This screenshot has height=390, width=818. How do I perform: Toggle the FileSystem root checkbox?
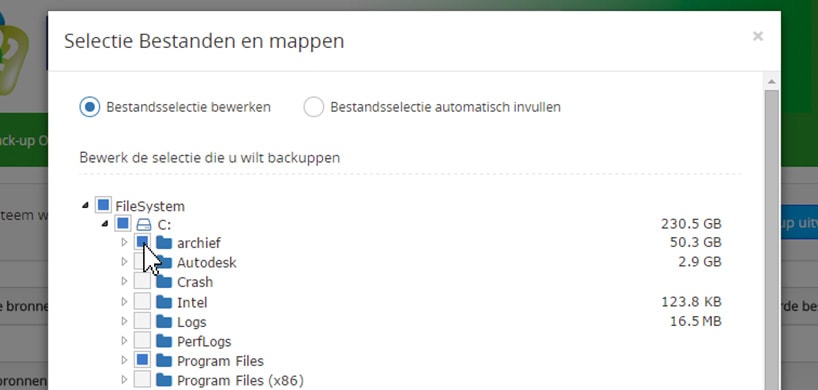103,205
